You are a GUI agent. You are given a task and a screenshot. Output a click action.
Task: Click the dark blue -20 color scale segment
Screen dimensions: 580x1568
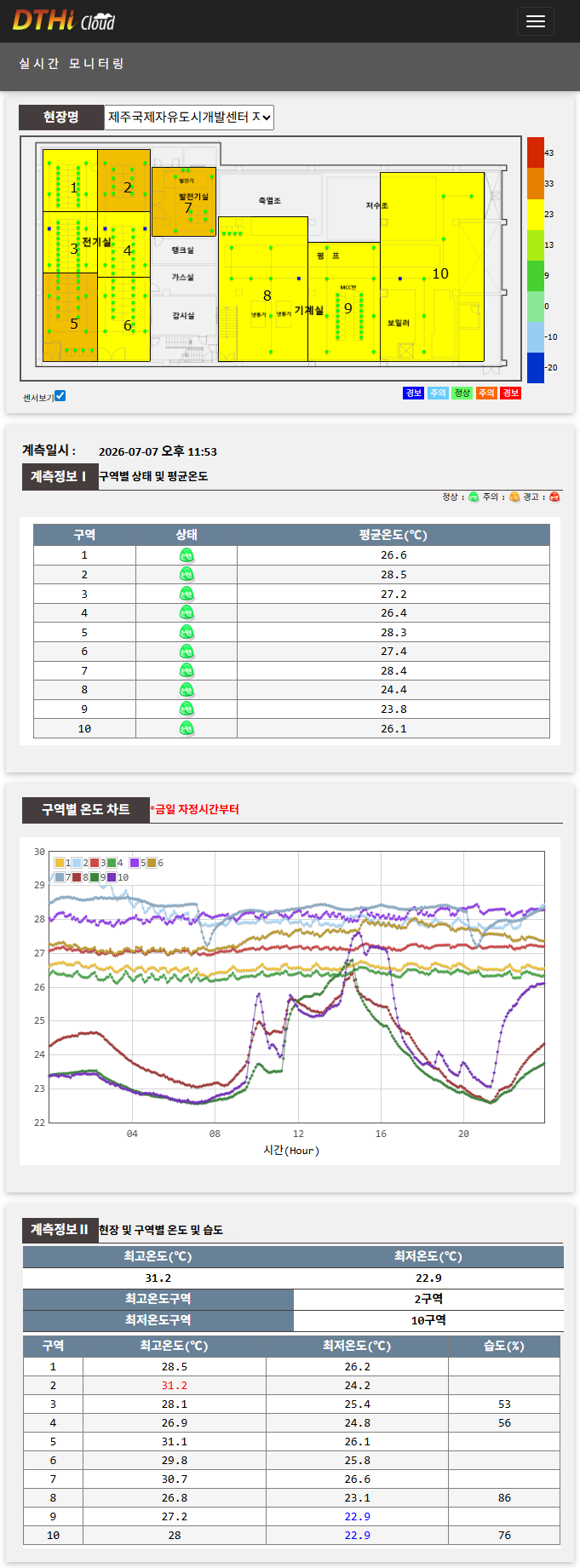coord(535,367)
